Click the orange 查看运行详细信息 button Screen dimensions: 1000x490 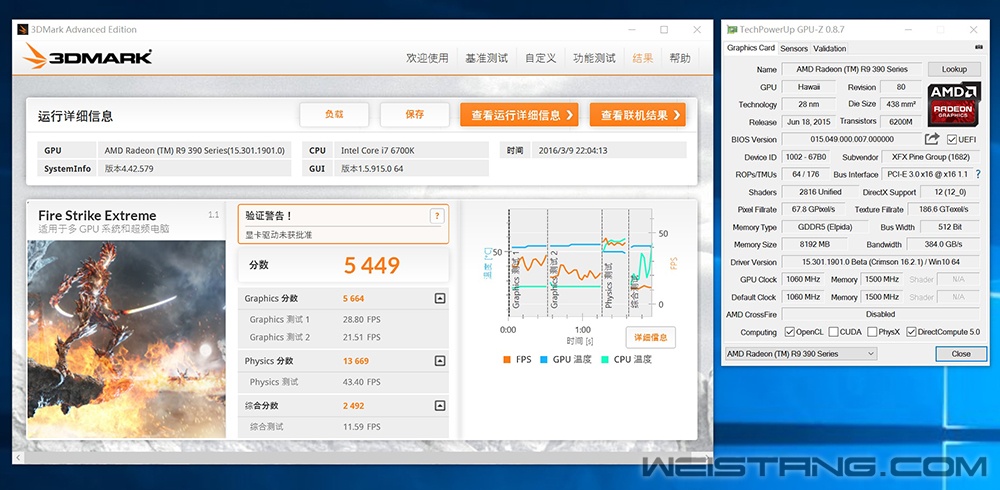point(519,115)
